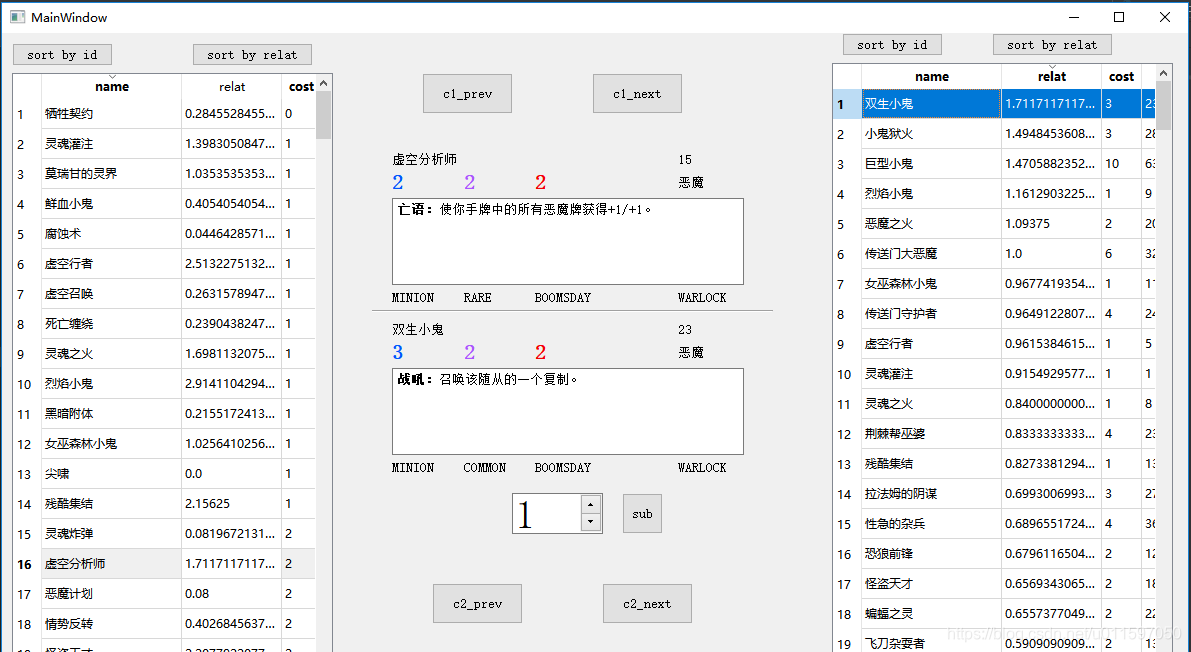
Task: Click the right panel 'sort by relat' button
Action: pos(1052,45)
